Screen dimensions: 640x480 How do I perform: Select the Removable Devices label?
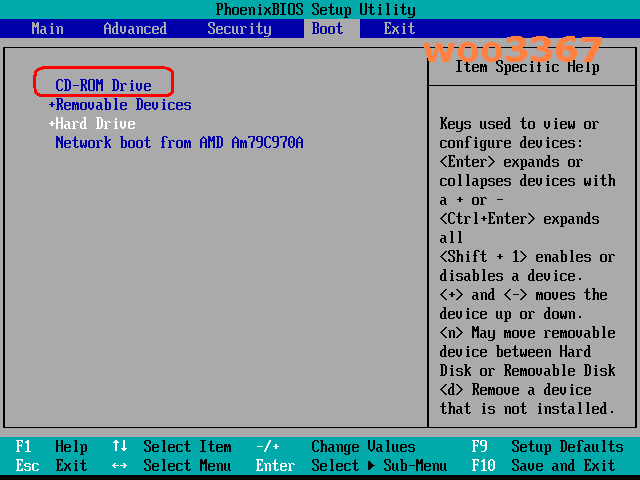point(123,105)
